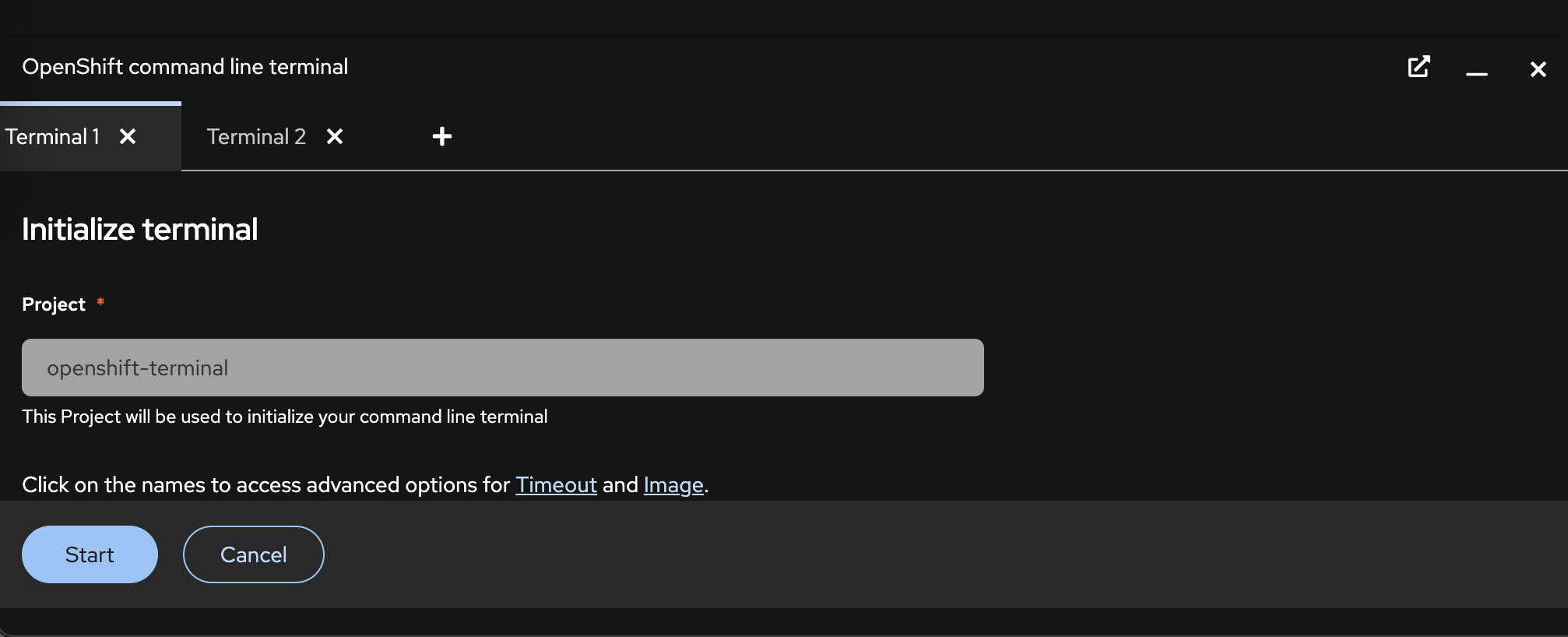The width and height of the screenshot is (1568, 637).
Task: Click the Project field showing openshift-terminal
Action: (x=502, y=368)
